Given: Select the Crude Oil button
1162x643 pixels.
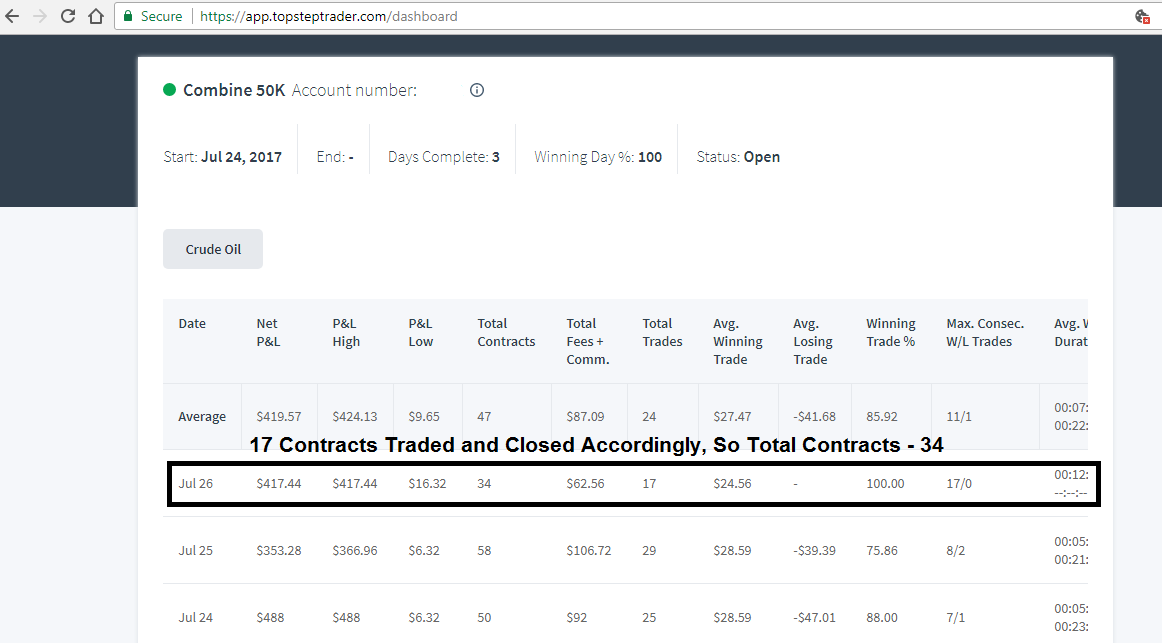Looking at the screenshot, I should (x=213, y=249).
